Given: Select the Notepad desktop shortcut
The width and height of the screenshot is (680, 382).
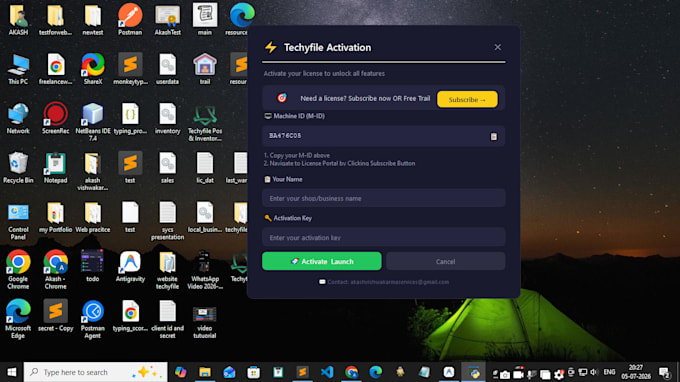Looking at the screenshot, I should click(56, 168).
